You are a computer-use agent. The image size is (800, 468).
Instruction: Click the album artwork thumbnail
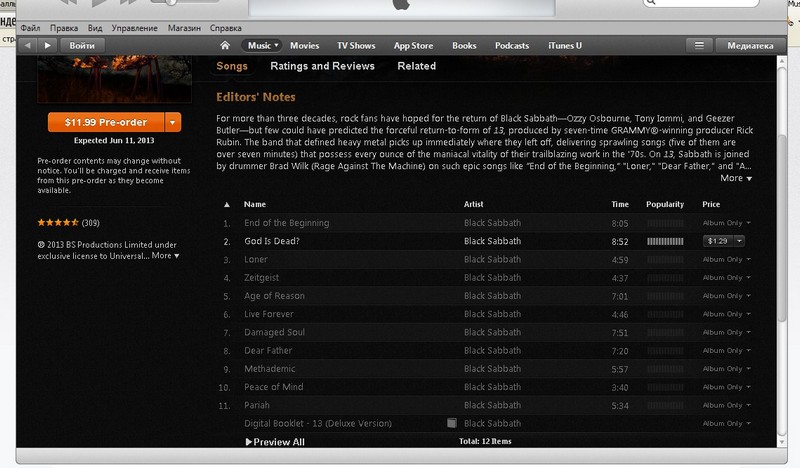114,79
